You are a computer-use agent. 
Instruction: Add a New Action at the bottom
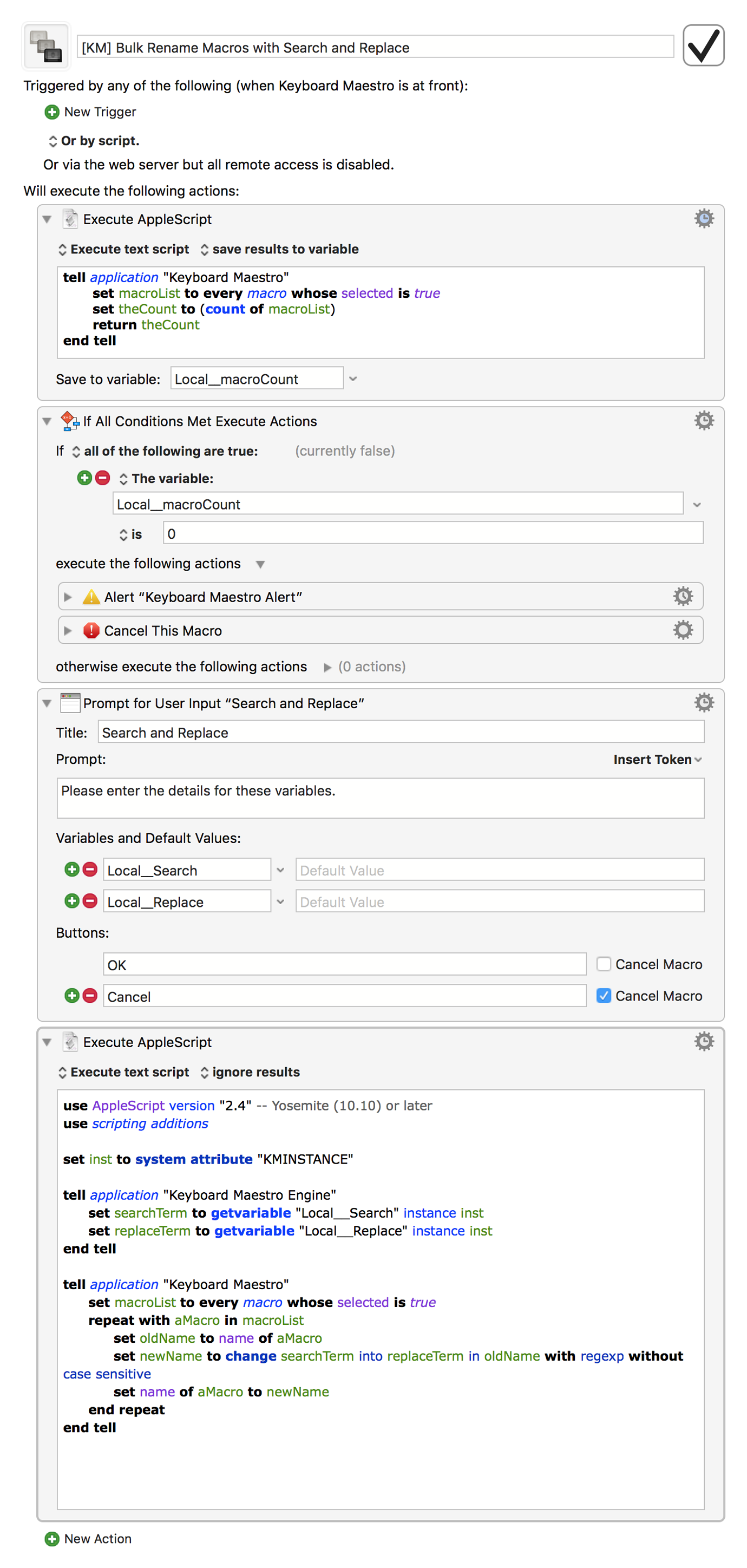point(88,1538)
